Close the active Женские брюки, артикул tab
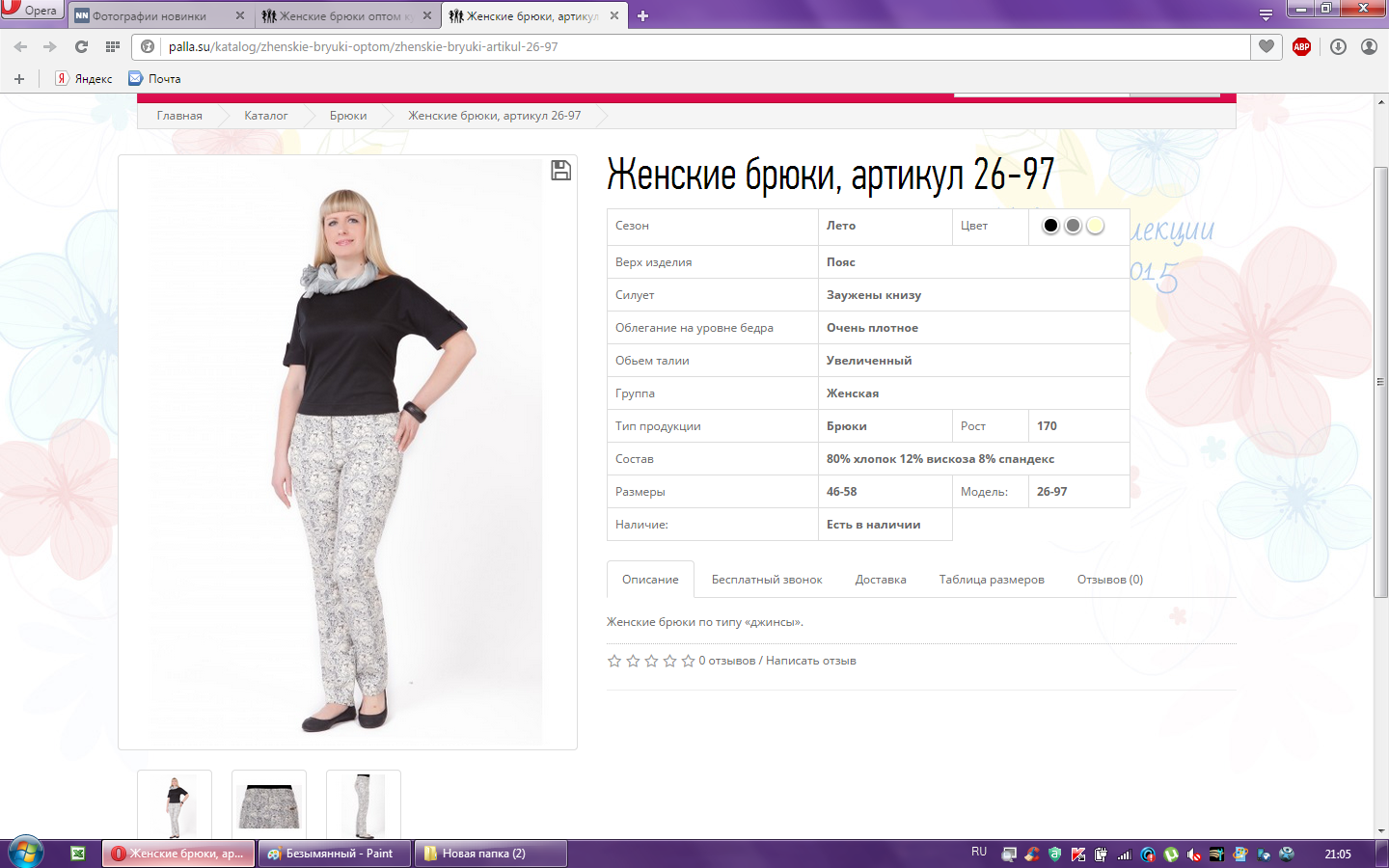Image resolution: width=1389 pixels, height=868 pixels. click(613, 15)
